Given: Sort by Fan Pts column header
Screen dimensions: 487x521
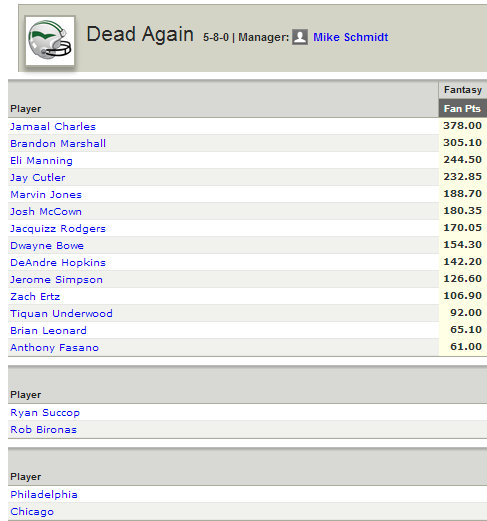Looking at the screenshot, I should [462, 109].
